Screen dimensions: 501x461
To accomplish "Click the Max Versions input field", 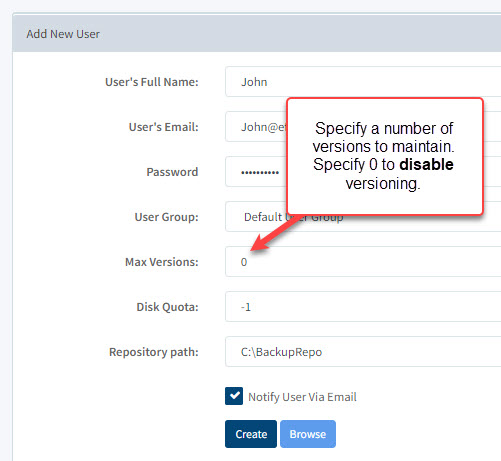I will [363, 262].
